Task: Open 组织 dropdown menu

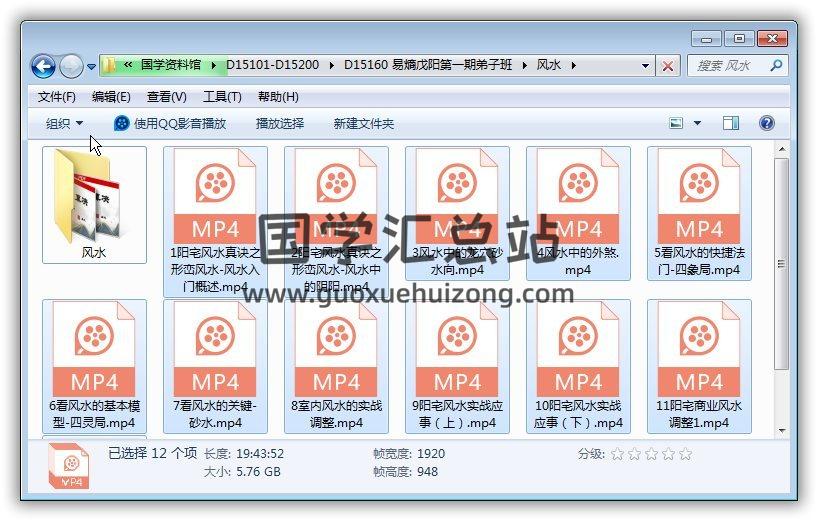Action: coord(64,124)
